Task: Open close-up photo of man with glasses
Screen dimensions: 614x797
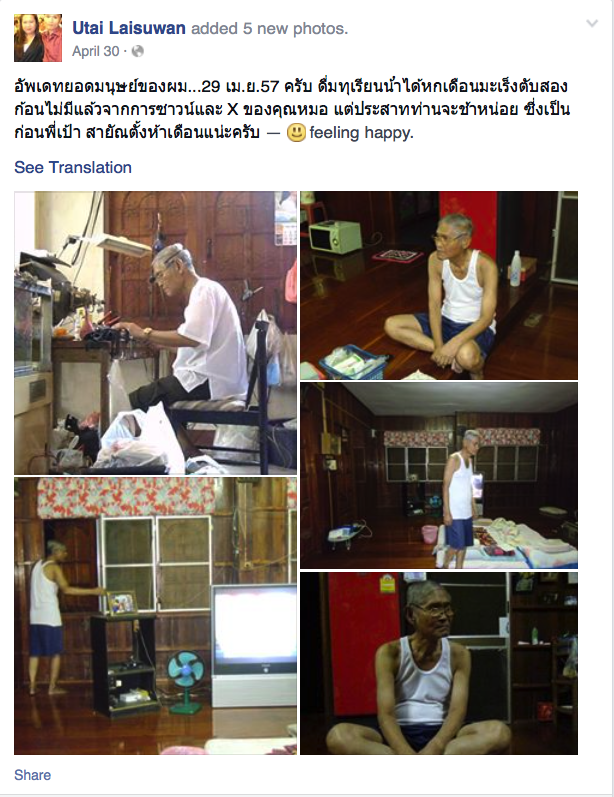Action: coord(439,663)
